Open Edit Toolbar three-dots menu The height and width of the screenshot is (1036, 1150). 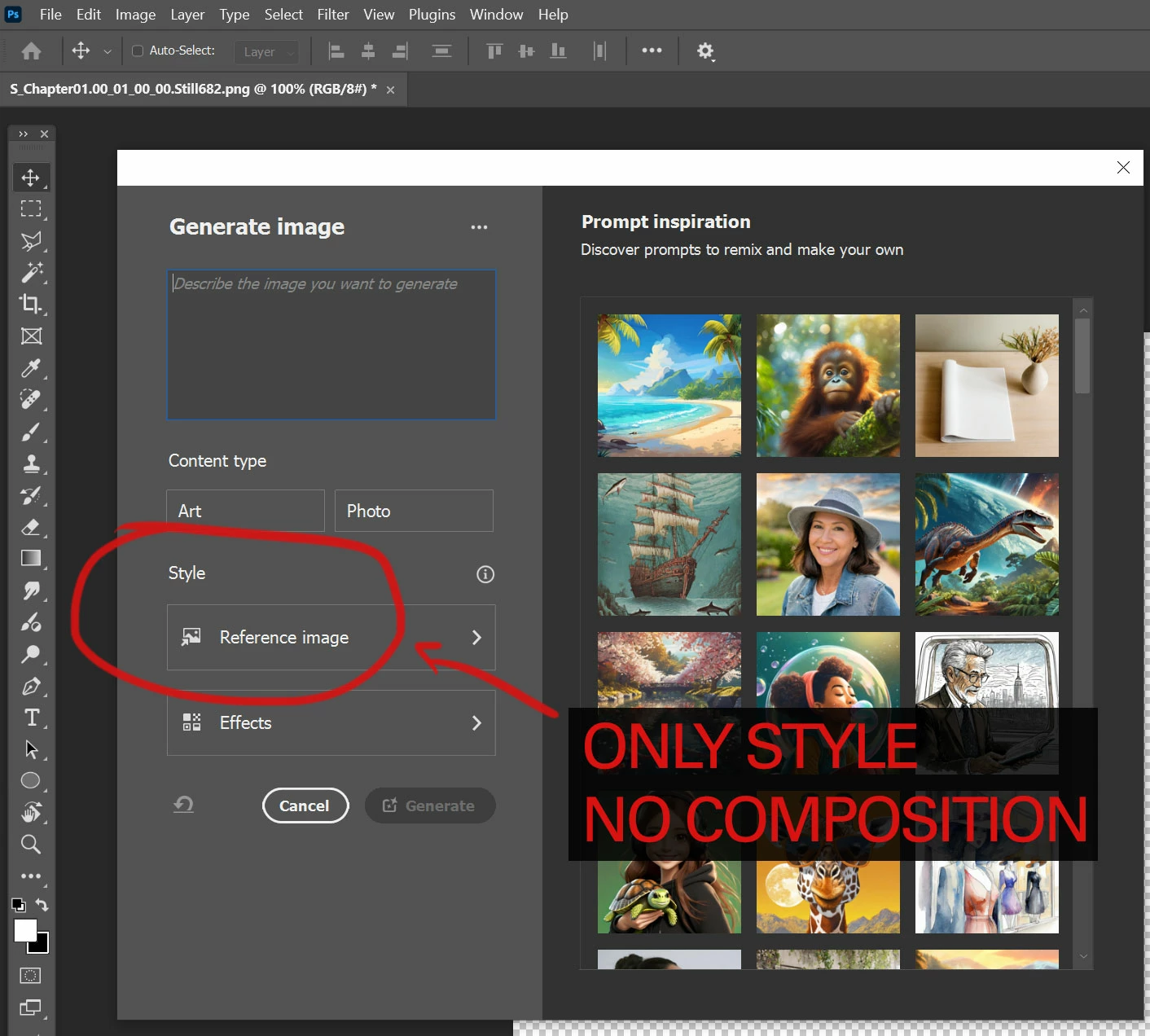tap(31, 876)
